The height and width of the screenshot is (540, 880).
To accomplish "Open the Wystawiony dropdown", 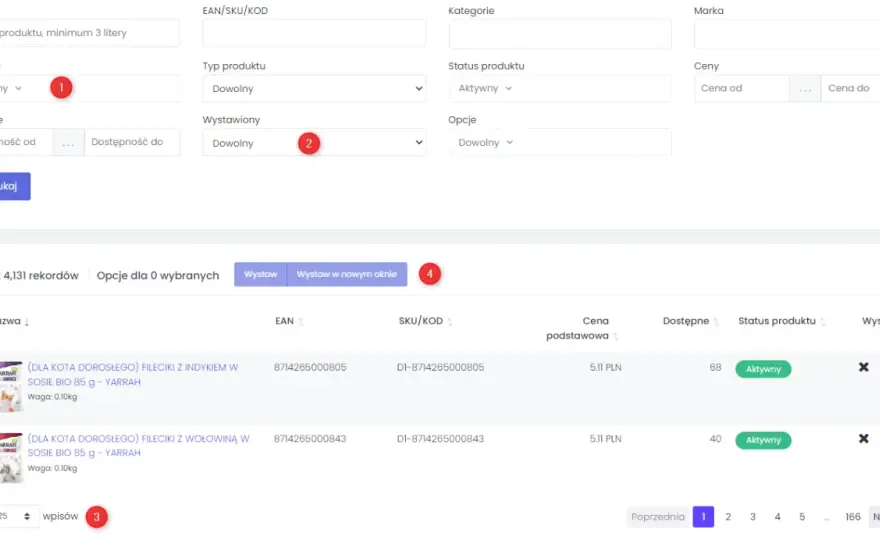I will [x=314, y=143].
